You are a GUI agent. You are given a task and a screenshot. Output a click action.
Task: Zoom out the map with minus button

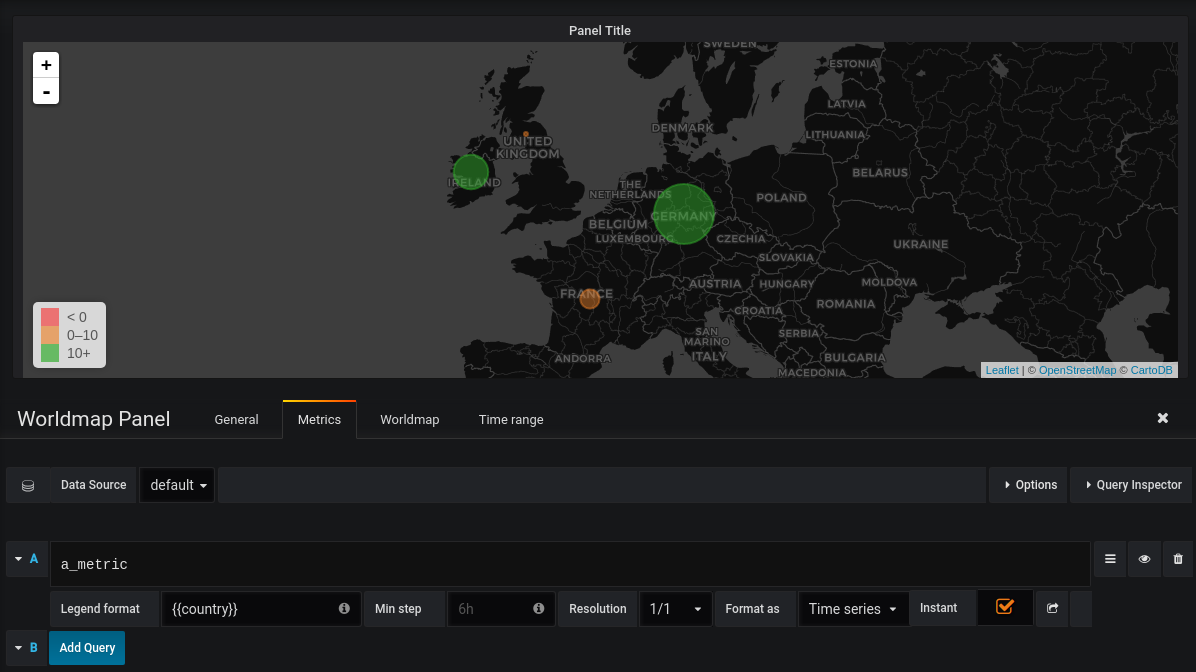(46, 92)
